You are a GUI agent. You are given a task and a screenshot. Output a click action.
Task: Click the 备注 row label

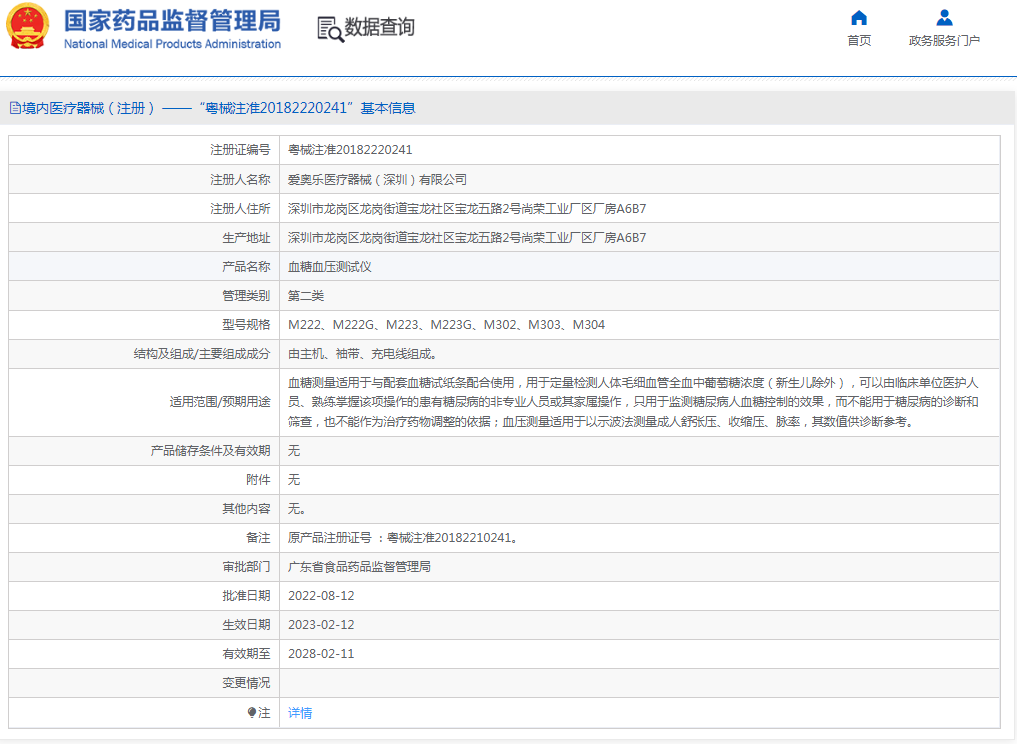258,538
